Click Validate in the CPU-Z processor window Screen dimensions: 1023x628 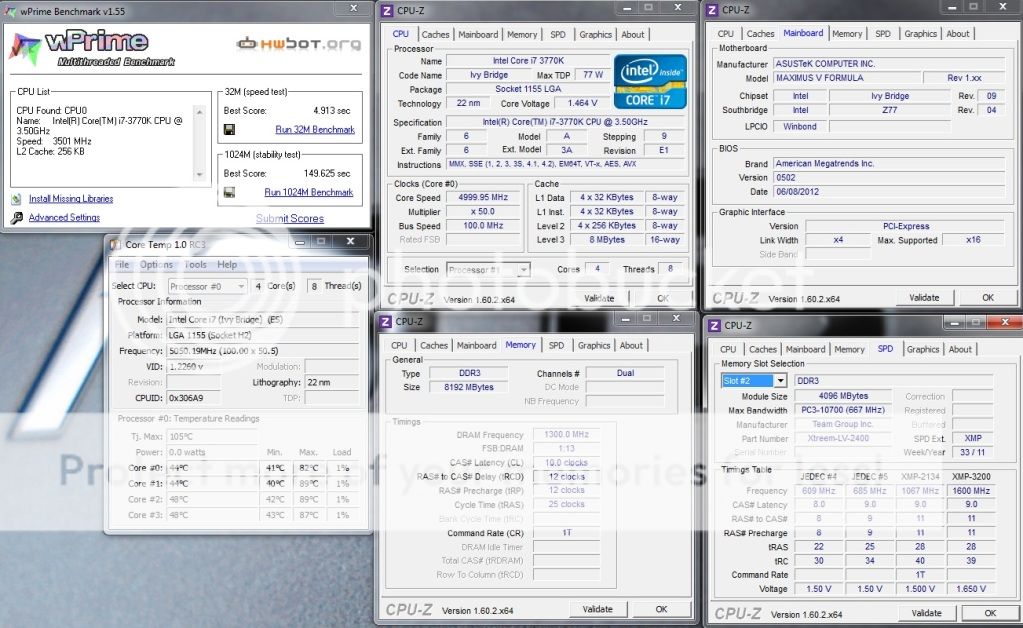click(599, 299)
